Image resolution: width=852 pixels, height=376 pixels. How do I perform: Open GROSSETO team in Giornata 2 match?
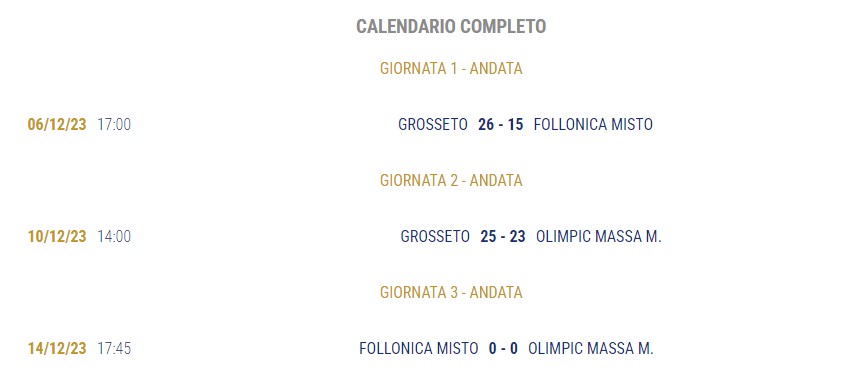pyautogui.click(x=435, y=236)
